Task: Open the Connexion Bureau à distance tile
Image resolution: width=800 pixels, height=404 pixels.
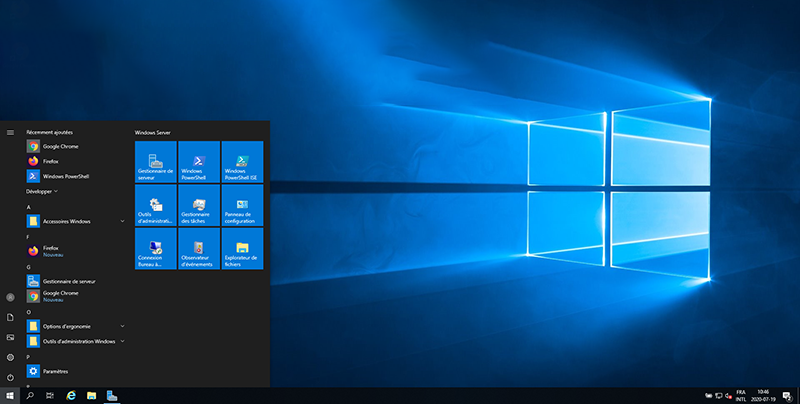Action: pyautogui.click(x=156, y=248)
